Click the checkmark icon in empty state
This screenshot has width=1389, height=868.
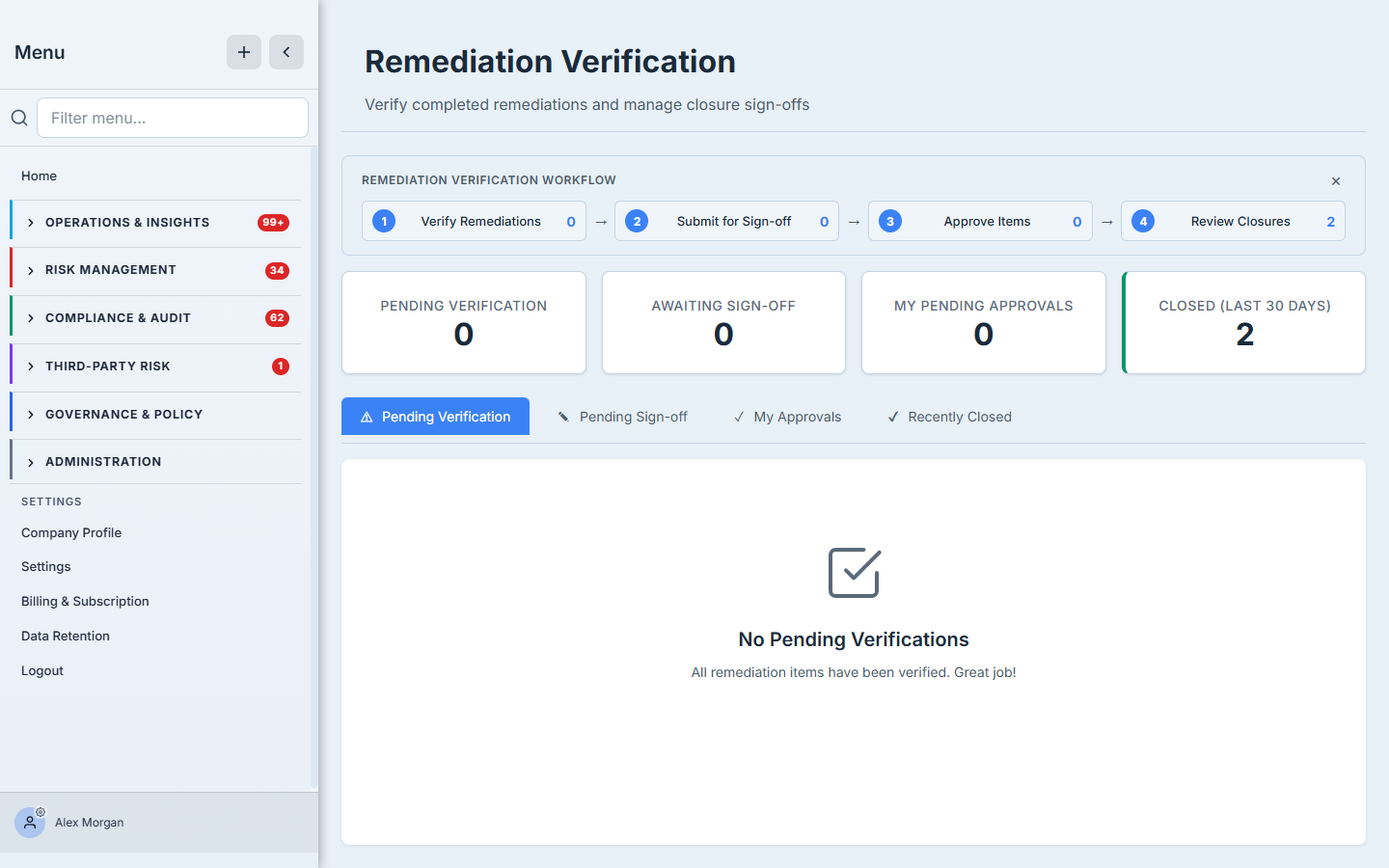click(854, 573)
